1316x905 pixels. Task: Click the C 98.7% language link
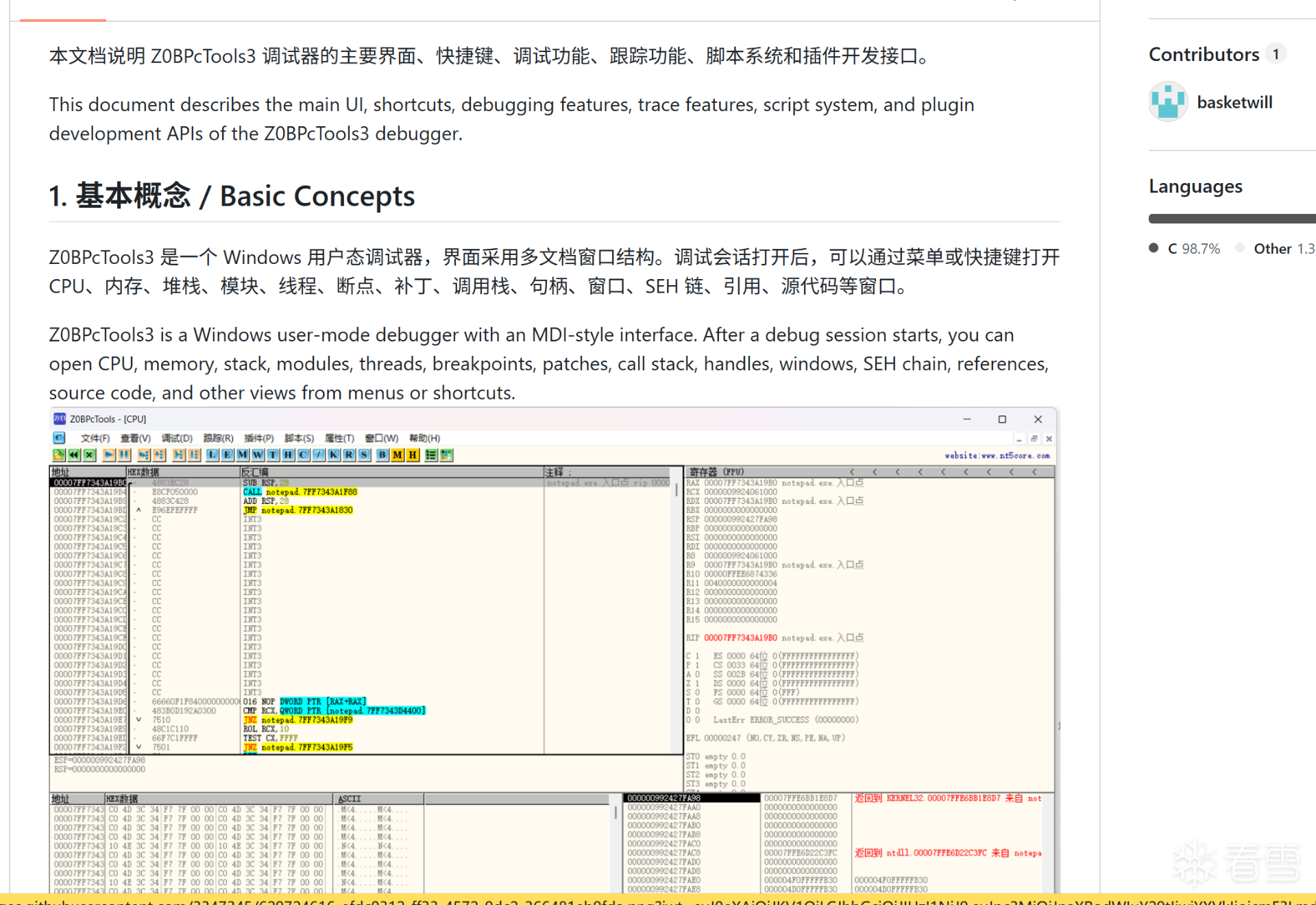point(1185,248)
